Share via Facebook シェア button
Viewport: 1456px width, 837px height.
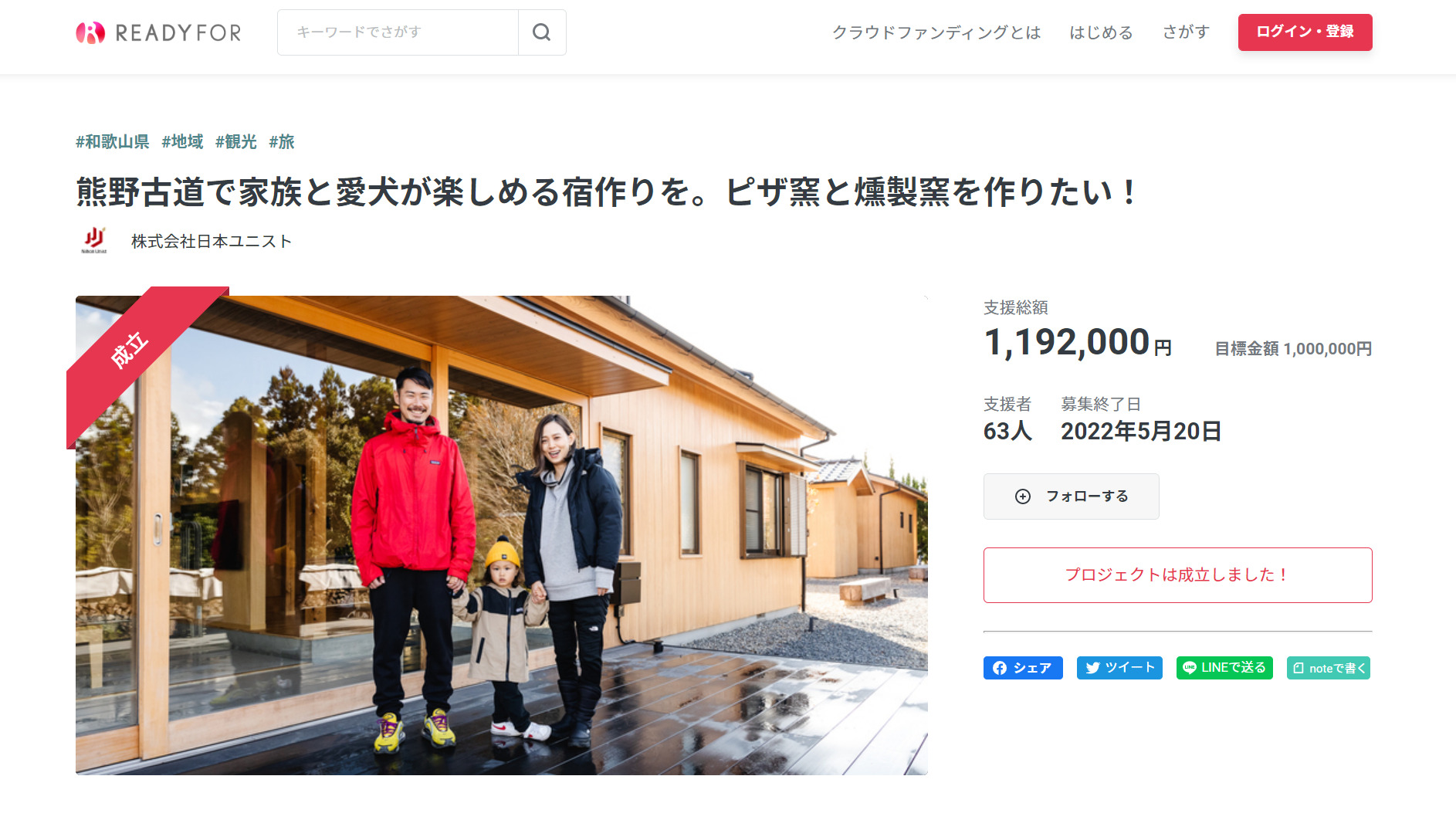tap(1023, 668)
